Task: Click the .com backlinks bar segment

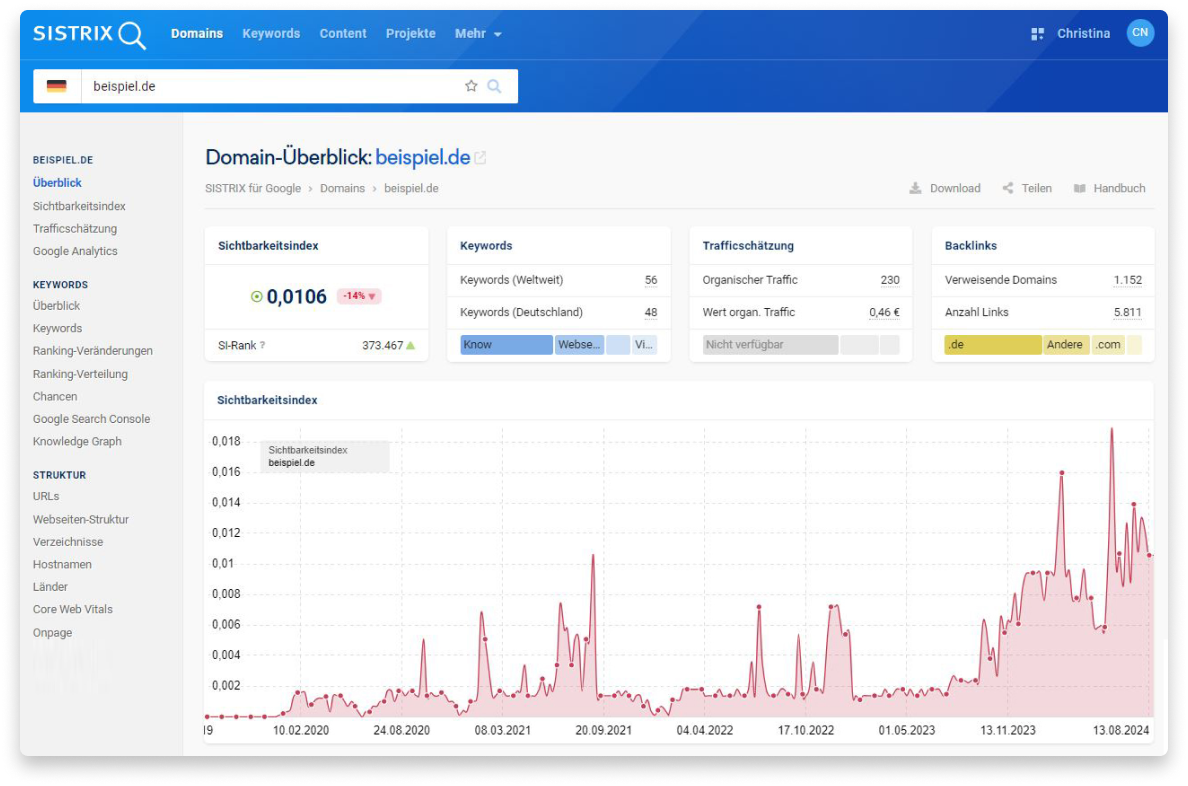Action: click(x=1108, y=345)
